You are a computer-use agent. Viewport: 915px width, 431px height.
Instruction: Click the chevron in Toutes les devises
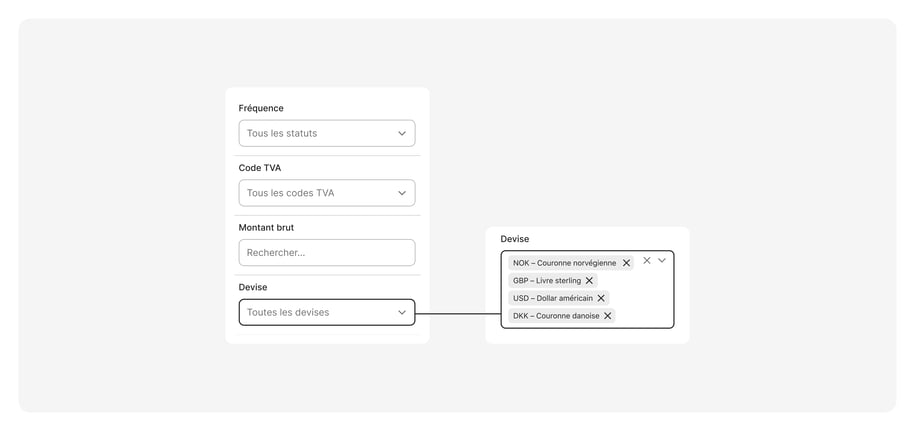click(402, 313)
